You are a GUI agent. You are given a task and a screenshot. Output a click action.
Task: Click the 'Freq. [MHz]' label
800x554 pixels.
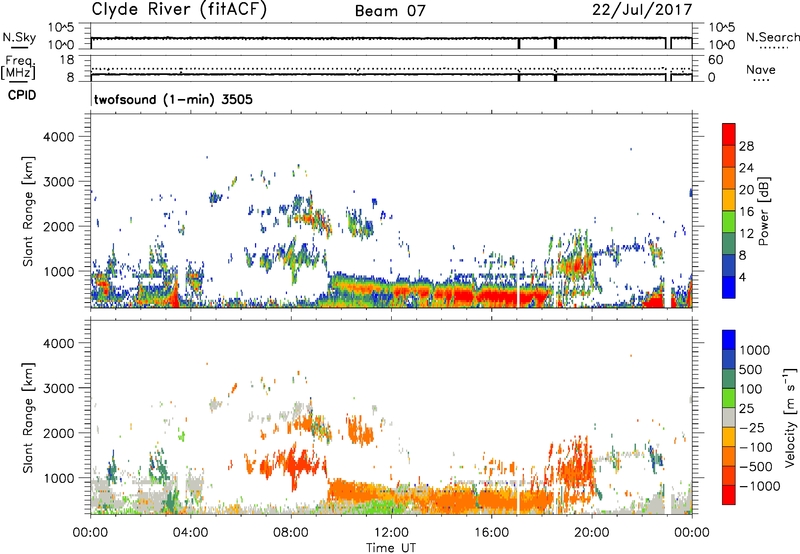(18, 67)
